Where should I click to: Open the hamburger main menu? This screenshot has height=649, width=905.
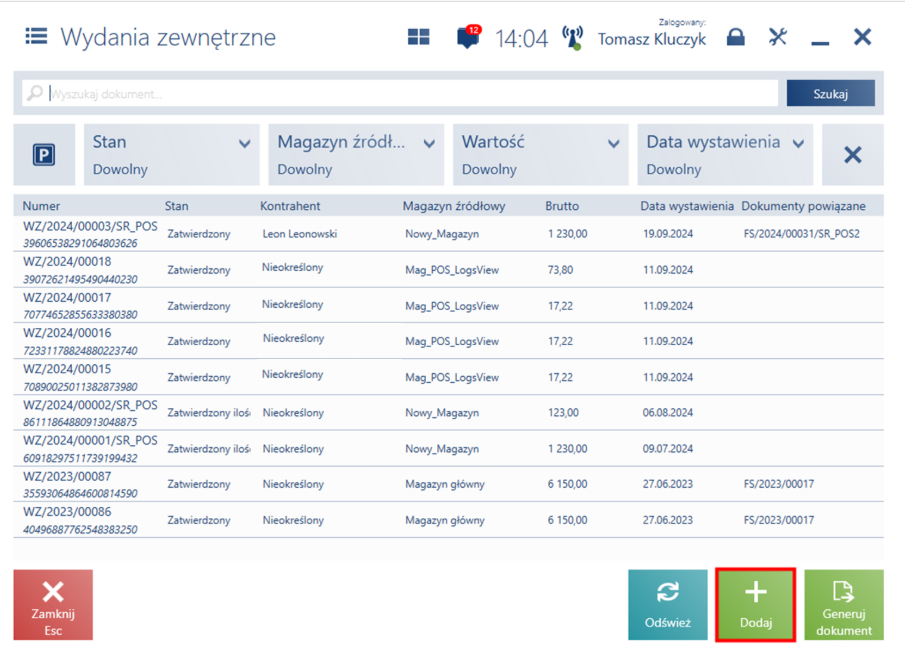[x=36, y=37]
